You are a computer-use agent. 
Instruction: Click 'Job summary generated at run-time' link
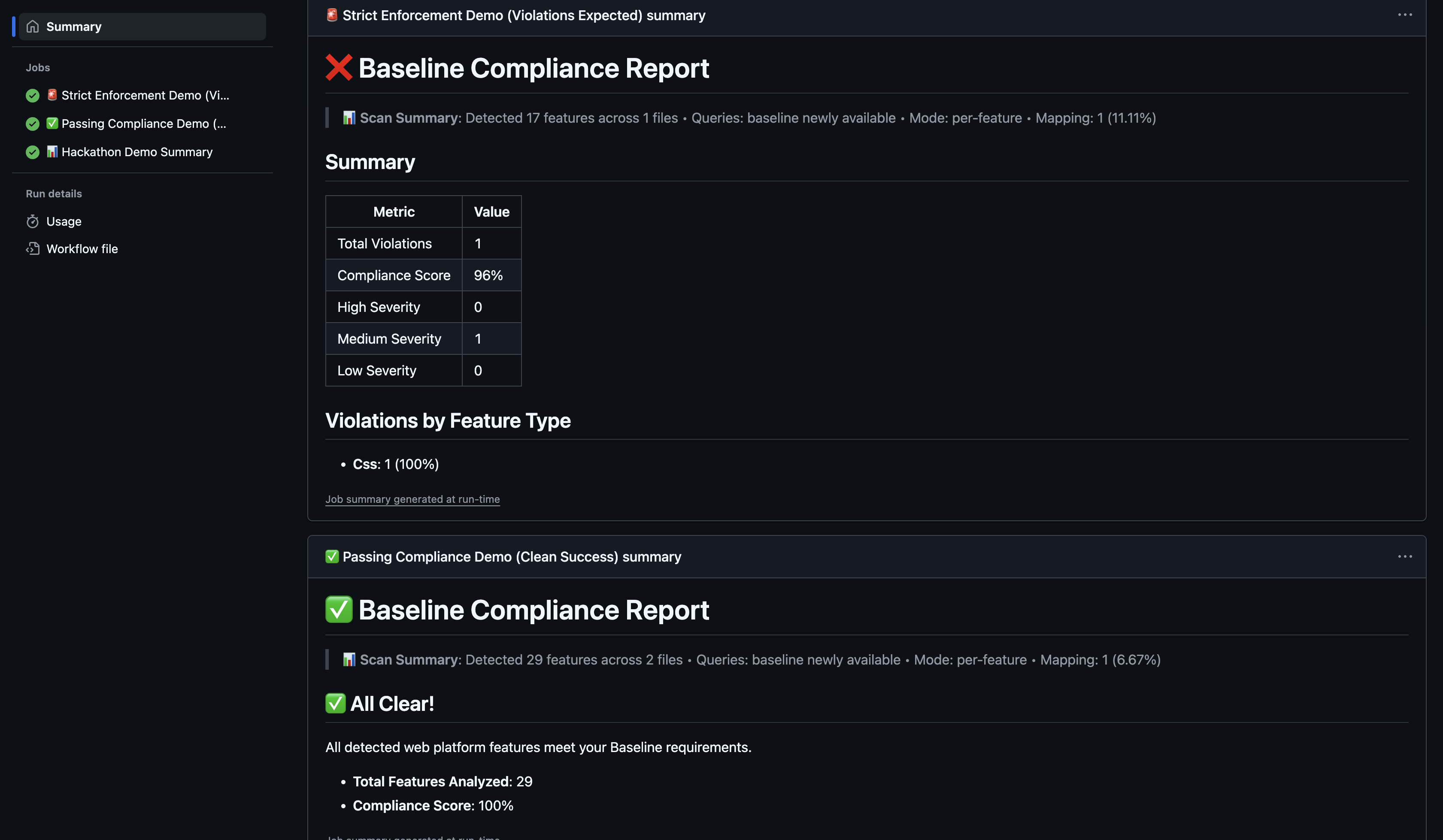coord(412,499)
